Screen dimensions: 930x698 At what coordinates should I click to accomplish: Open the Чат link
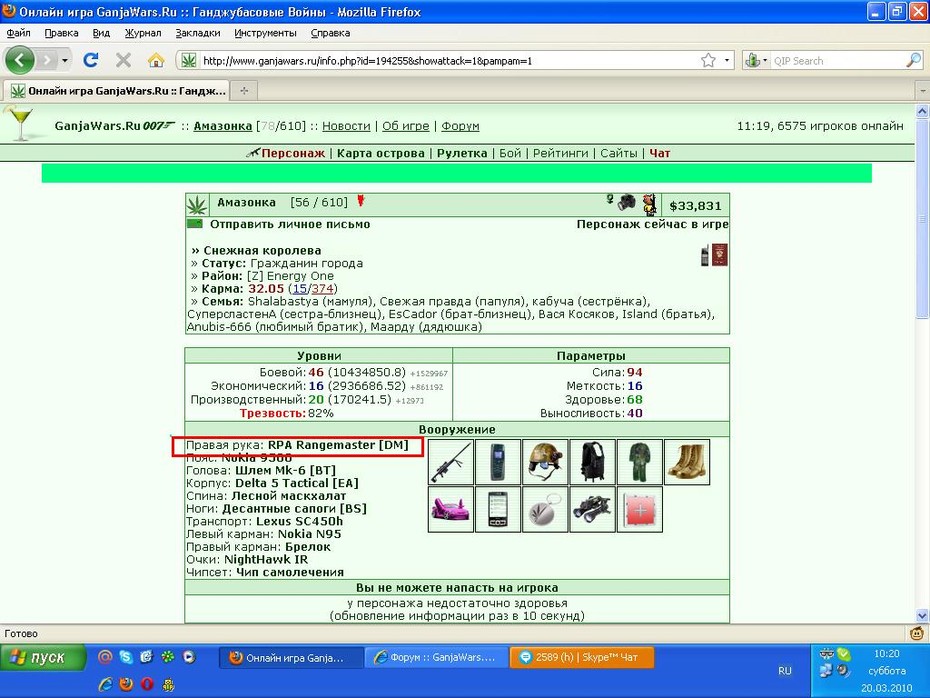660,153
